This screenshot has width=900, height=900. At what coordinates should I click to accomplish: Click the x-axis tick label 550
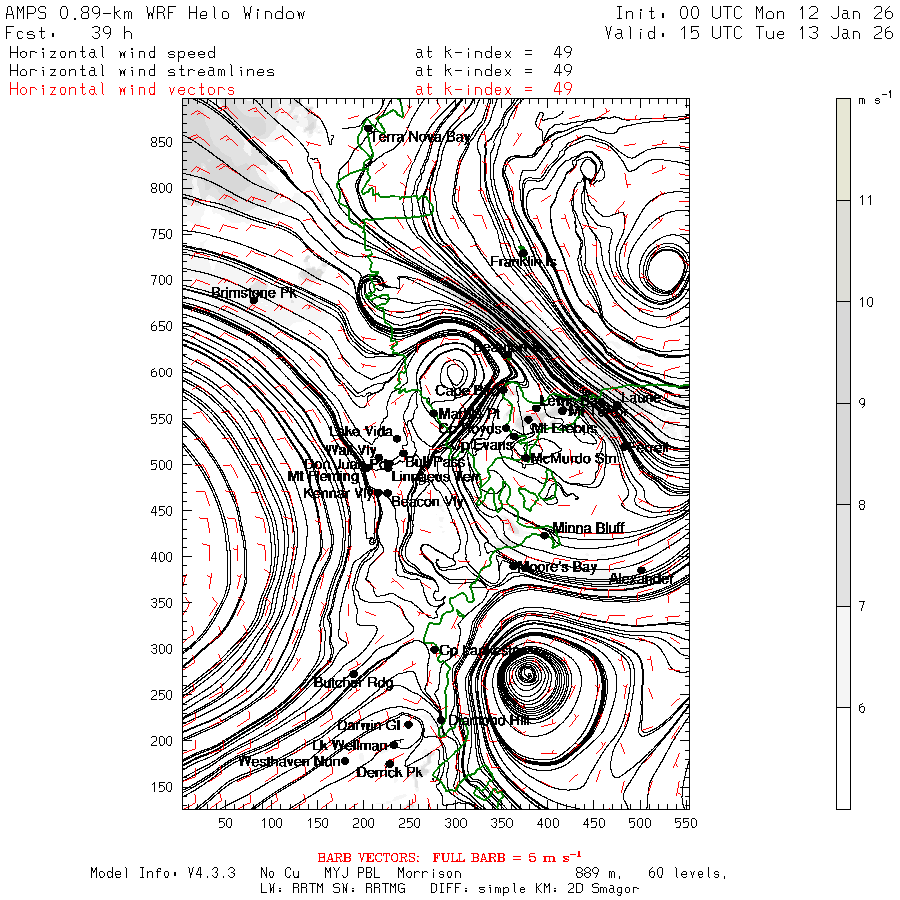tap(686, 823)
